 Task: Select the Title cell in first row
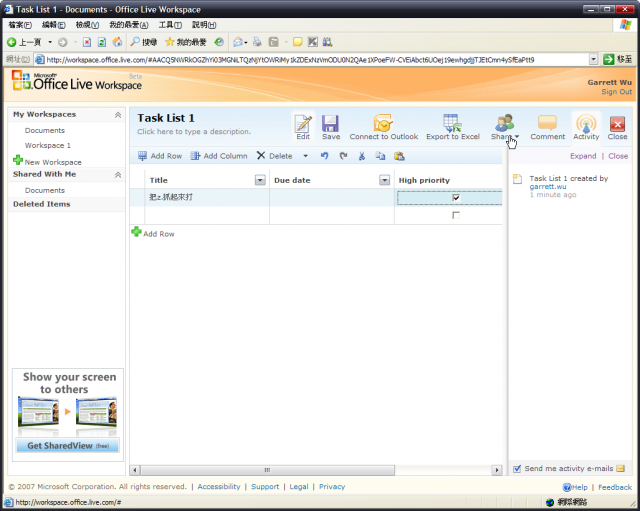(207, 197)
